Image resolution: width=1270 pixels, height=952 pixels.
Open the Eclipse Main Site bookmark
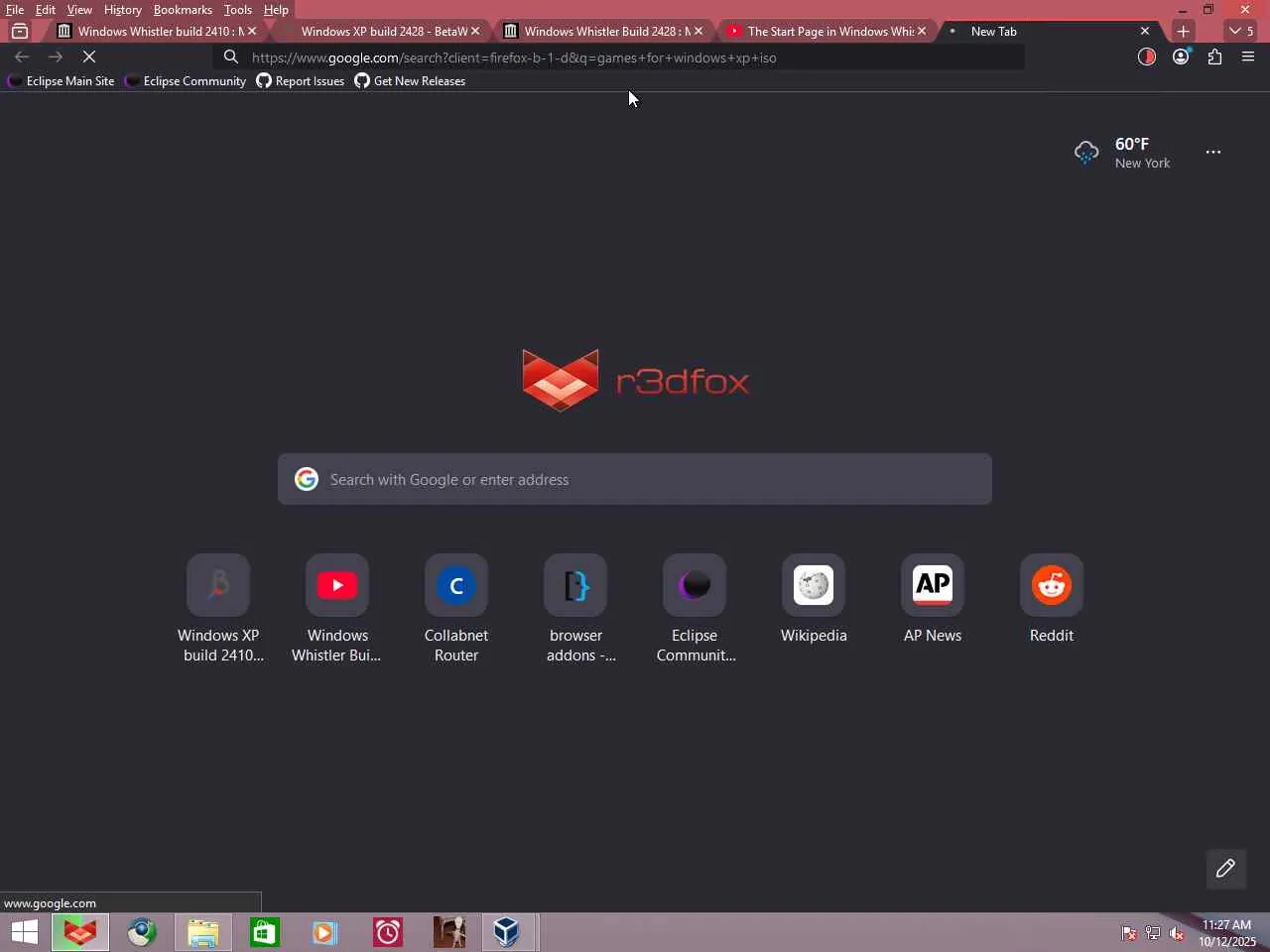coord(61,81)
